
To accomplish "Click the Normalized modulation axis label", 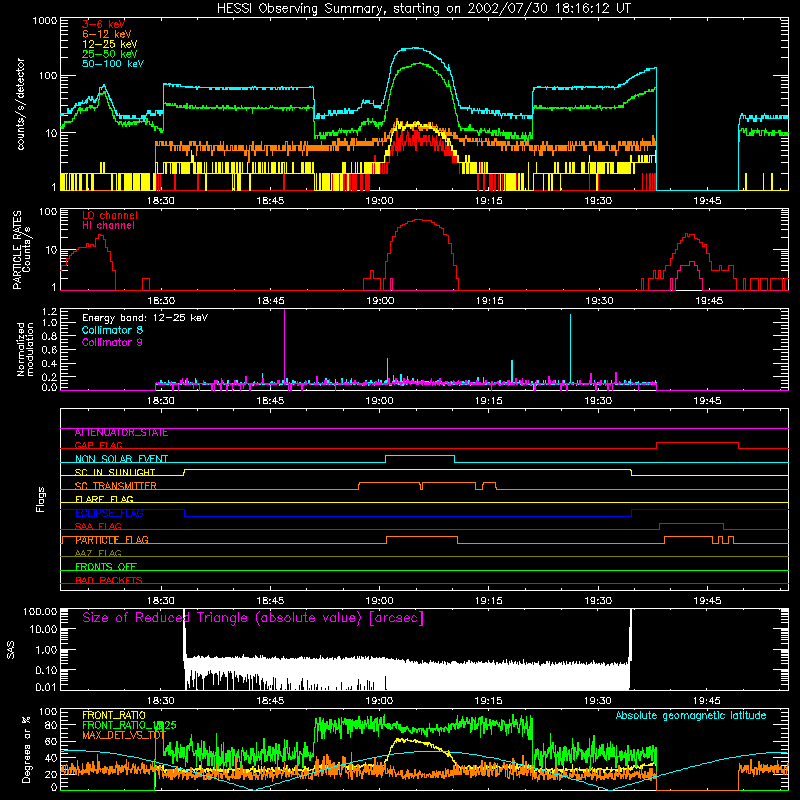I will (x=25, y=349).
